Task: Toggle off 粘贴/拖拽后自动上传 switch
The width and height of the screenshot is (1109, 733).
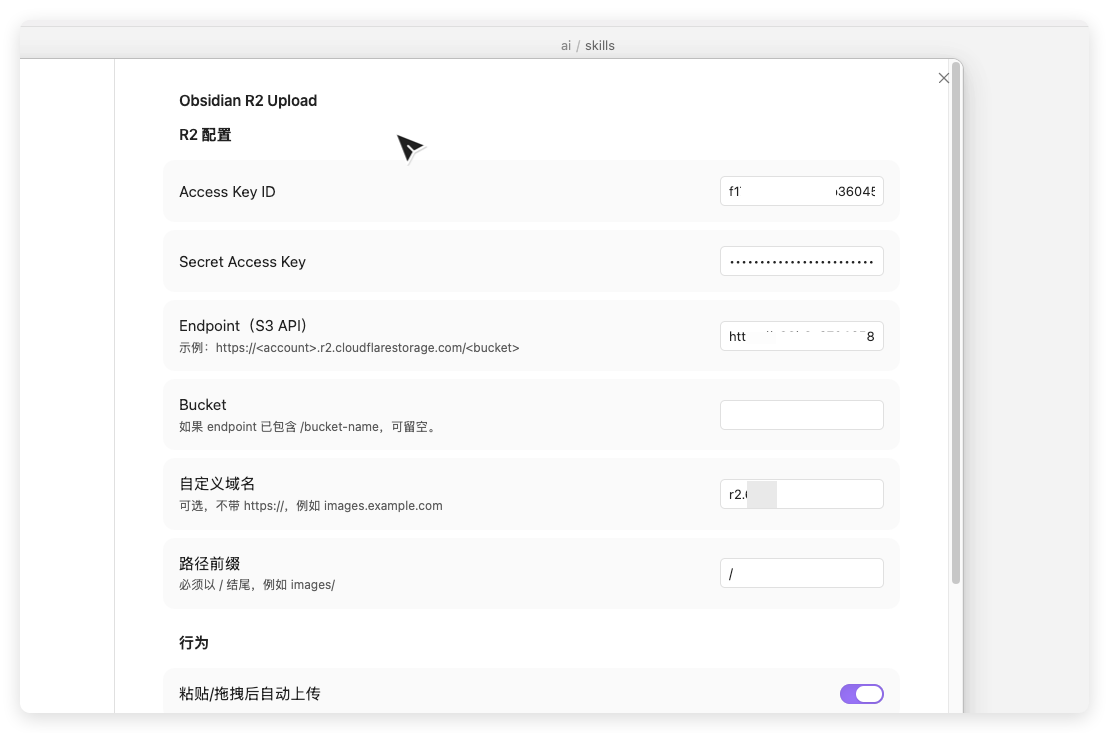Action: tap(861, 694)
